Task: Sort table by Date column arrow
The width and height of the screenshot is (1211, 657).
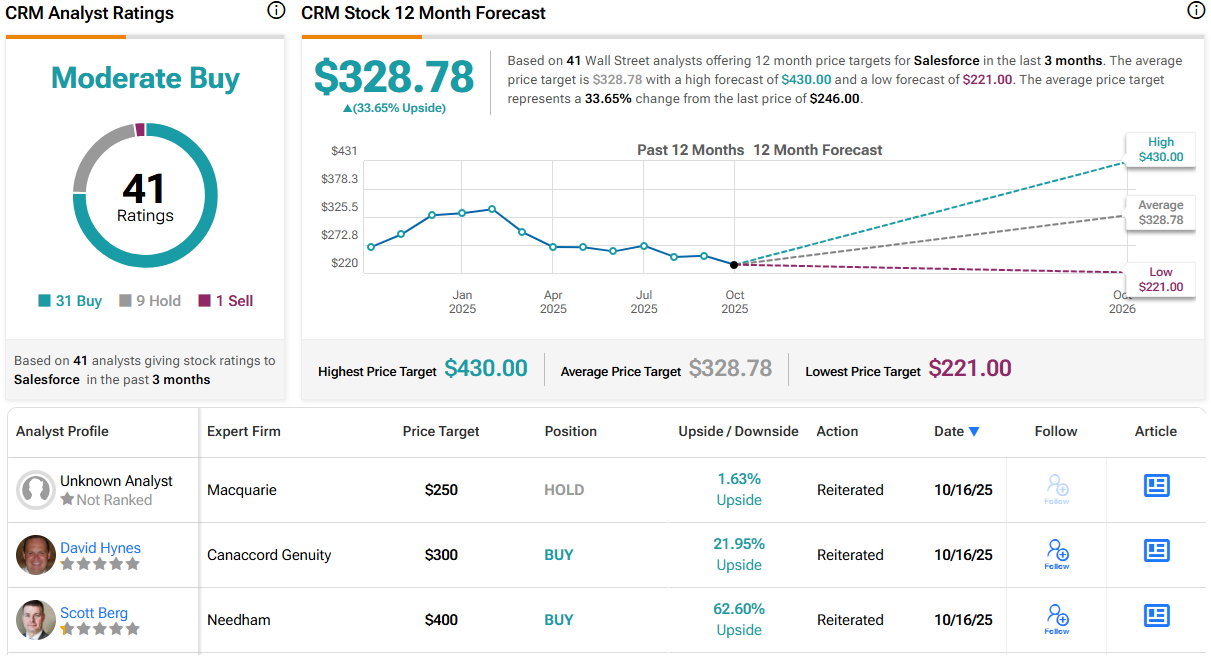Action: (974, 432)
